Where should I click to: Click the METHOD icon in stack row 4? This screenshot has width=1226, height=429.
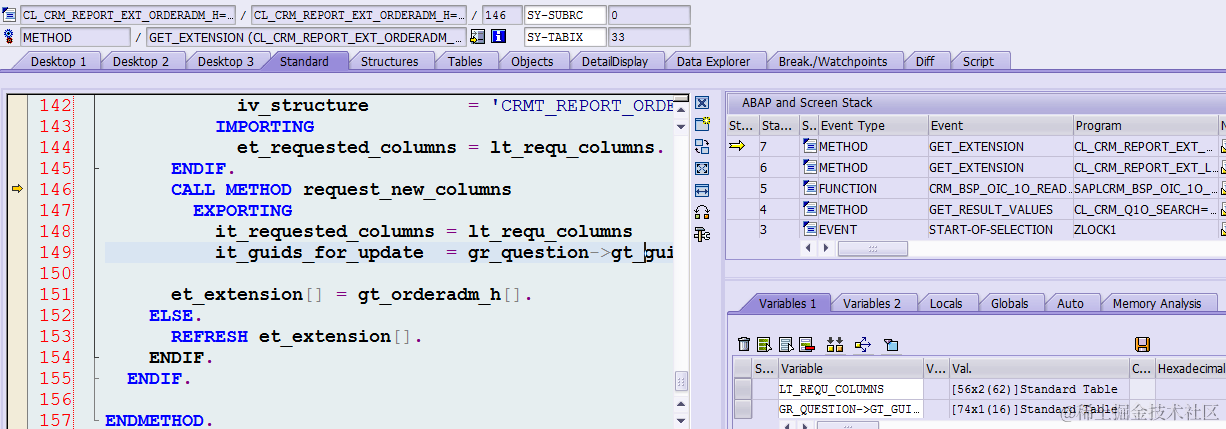tap(809, 209)
